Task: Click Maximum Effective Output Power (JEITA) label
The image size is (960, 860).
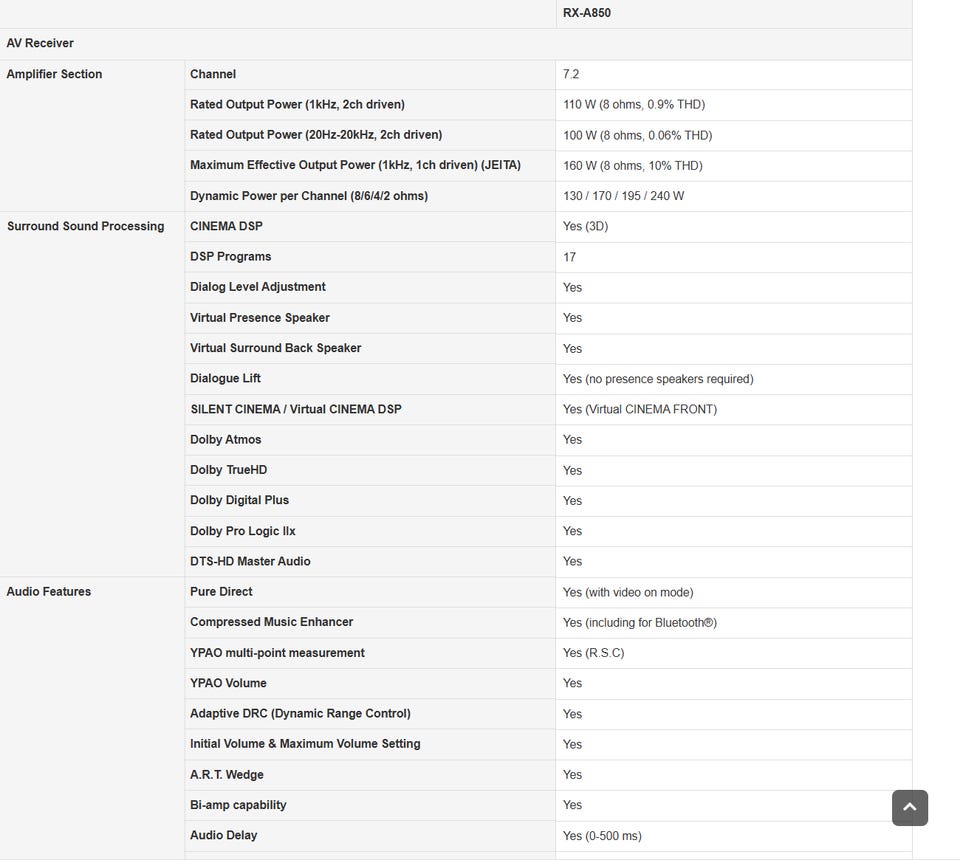Action: (x=355, y=165)
